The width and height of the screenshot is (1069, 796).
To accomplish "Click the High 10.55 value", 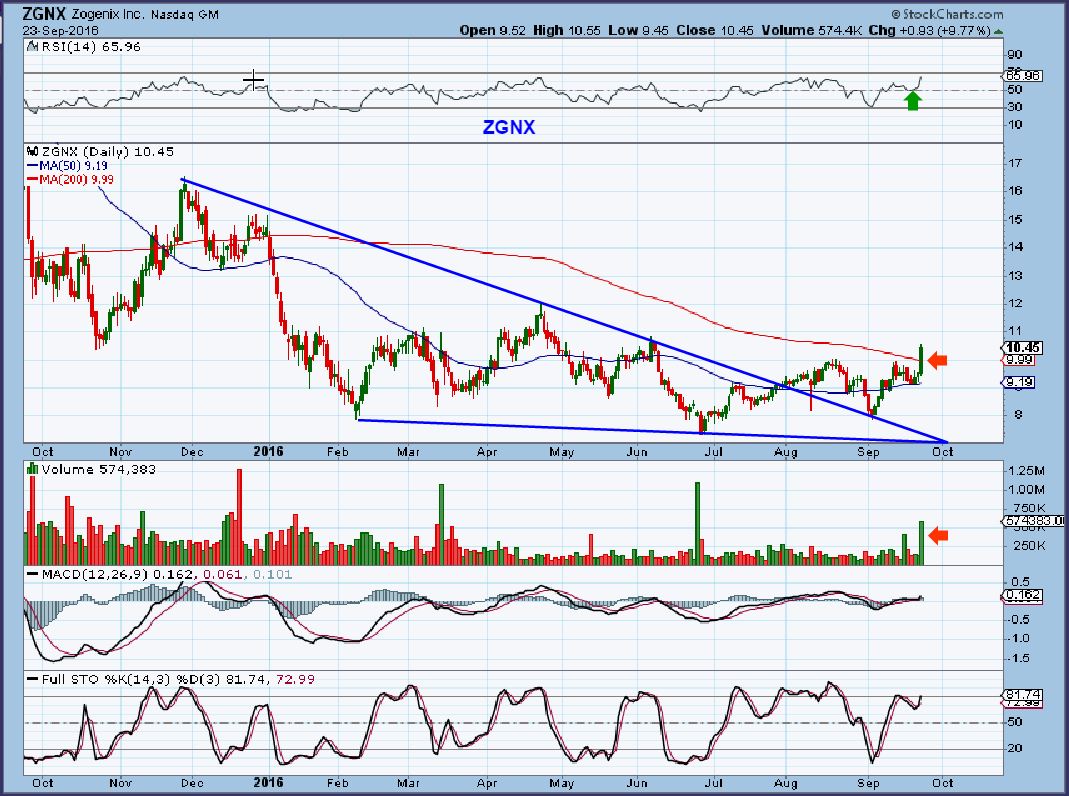I will [567, 30].
